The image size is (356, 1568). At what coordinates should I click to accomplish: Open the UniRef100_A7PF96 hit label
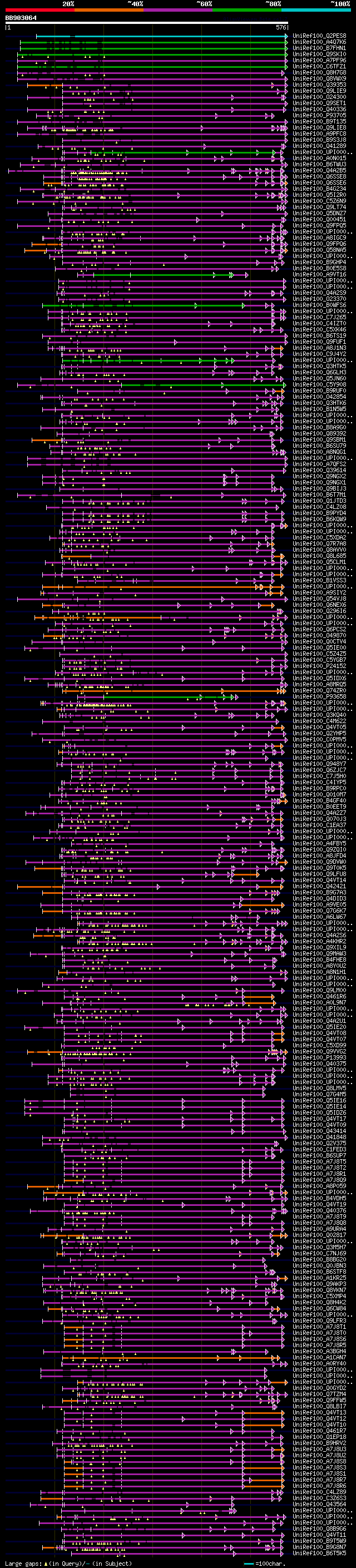(319, 61)
